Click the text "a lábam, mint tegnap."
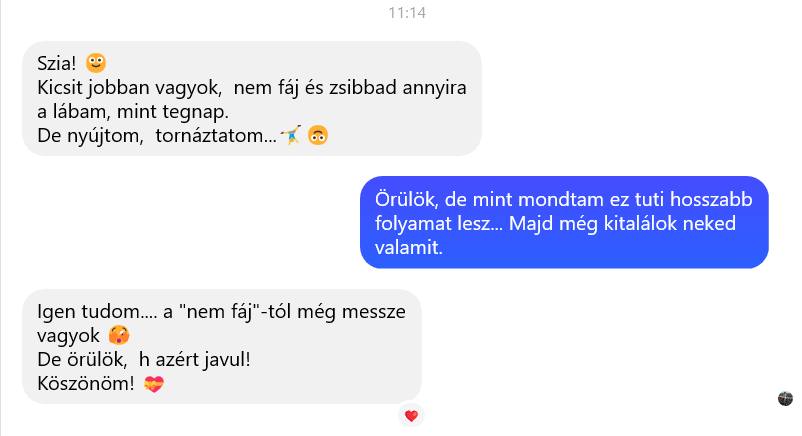 tap(133, 112)
